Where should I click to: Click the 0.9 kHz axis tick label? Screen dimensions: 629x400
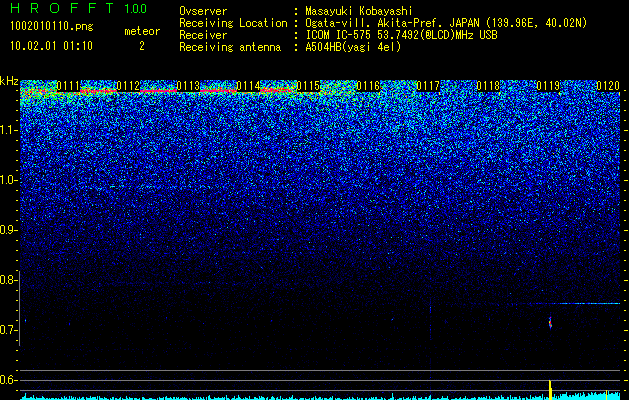[9, 230]
